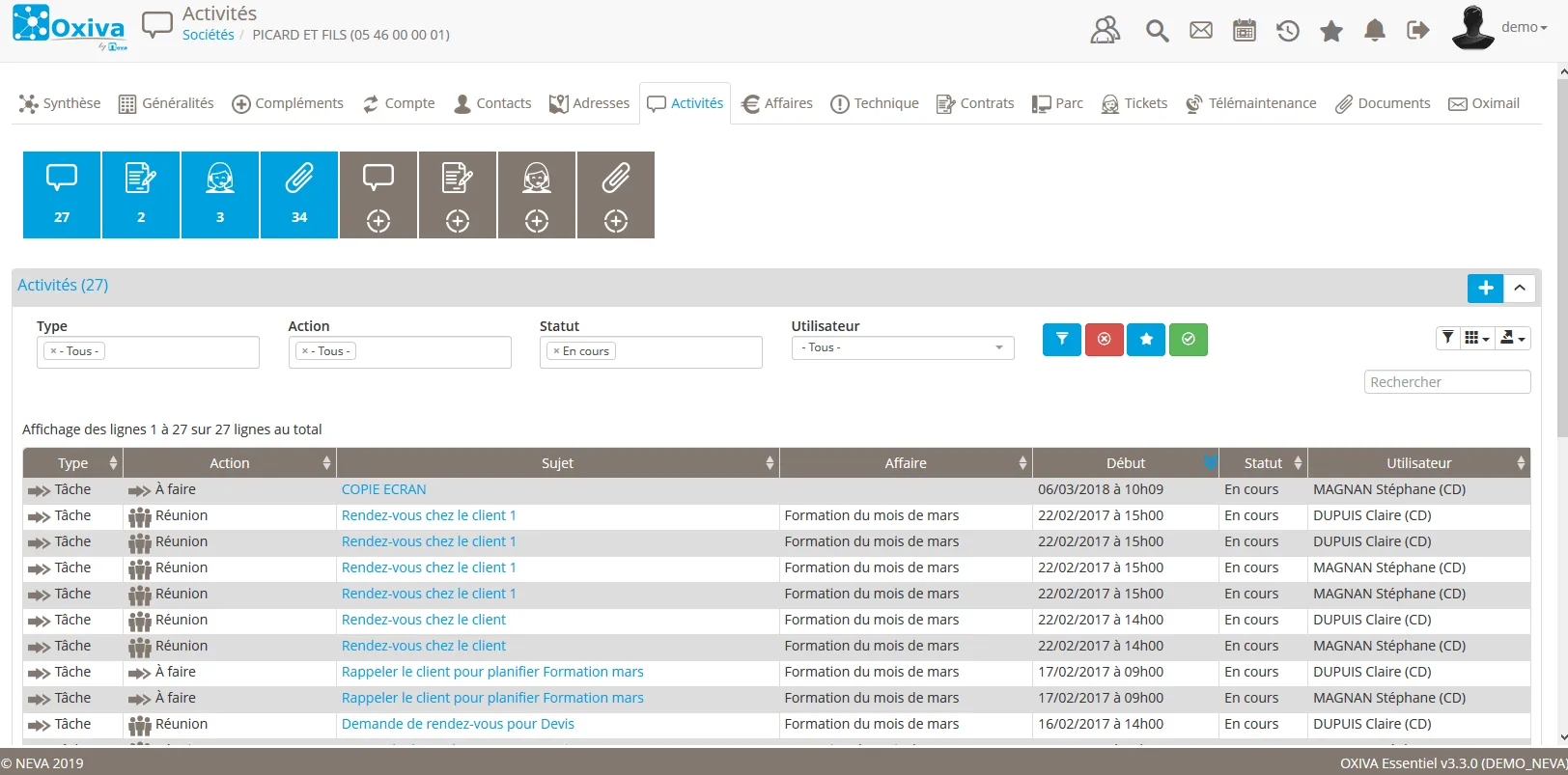Click the page scrollbar down arrow
1568x775 pixels.
click(x=1563, y=736)
